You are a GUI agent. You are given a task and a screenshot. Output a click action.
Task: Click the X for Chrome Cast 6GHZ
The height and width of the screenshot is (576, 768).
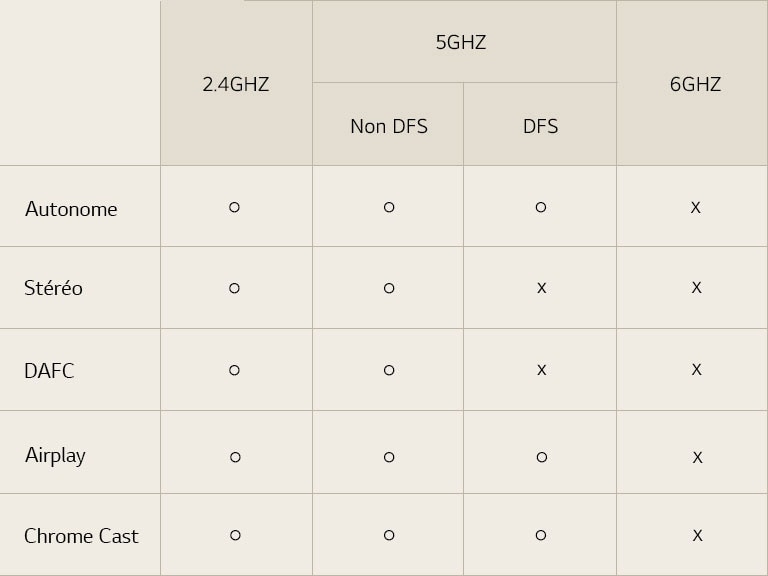697,535
